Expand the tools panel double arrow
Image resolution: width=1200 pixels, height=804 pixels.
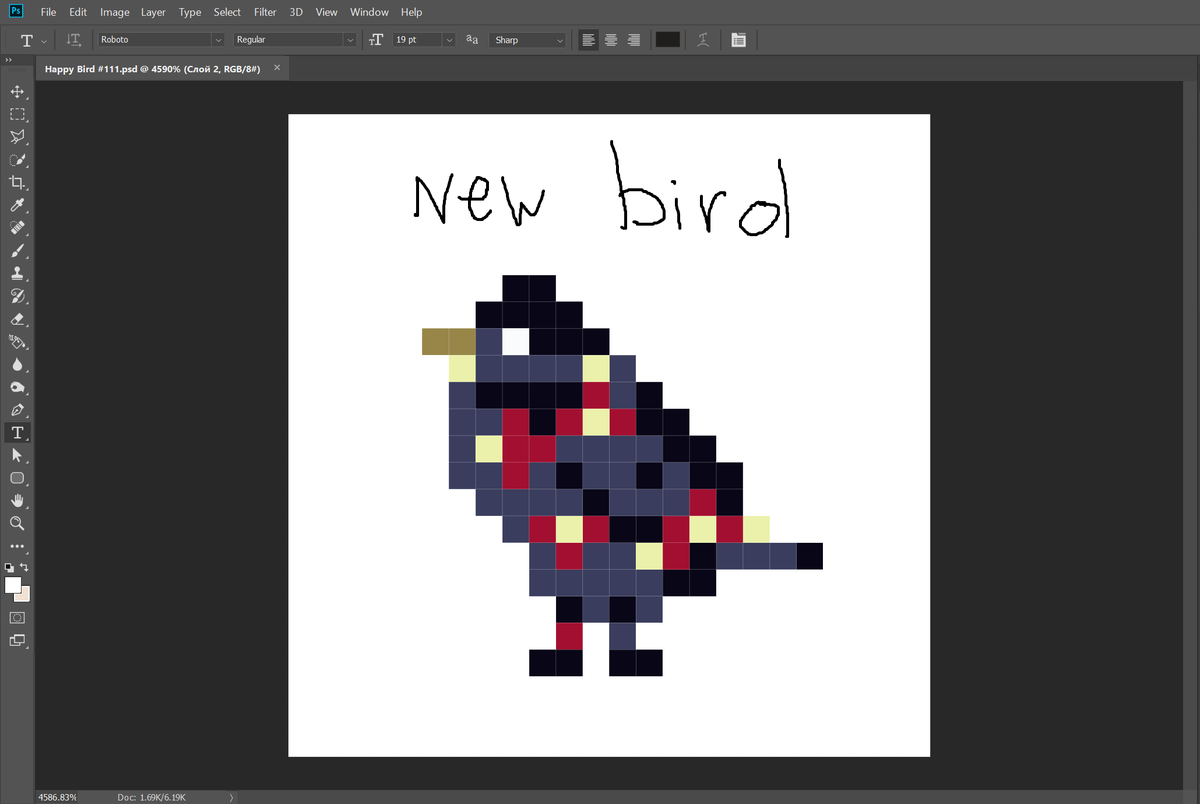(x=9, y=60)
